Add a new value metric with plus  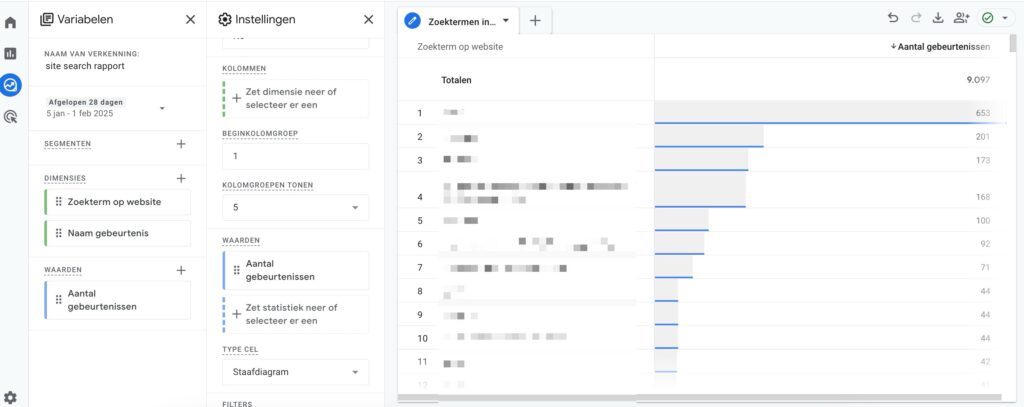point(181,270)
